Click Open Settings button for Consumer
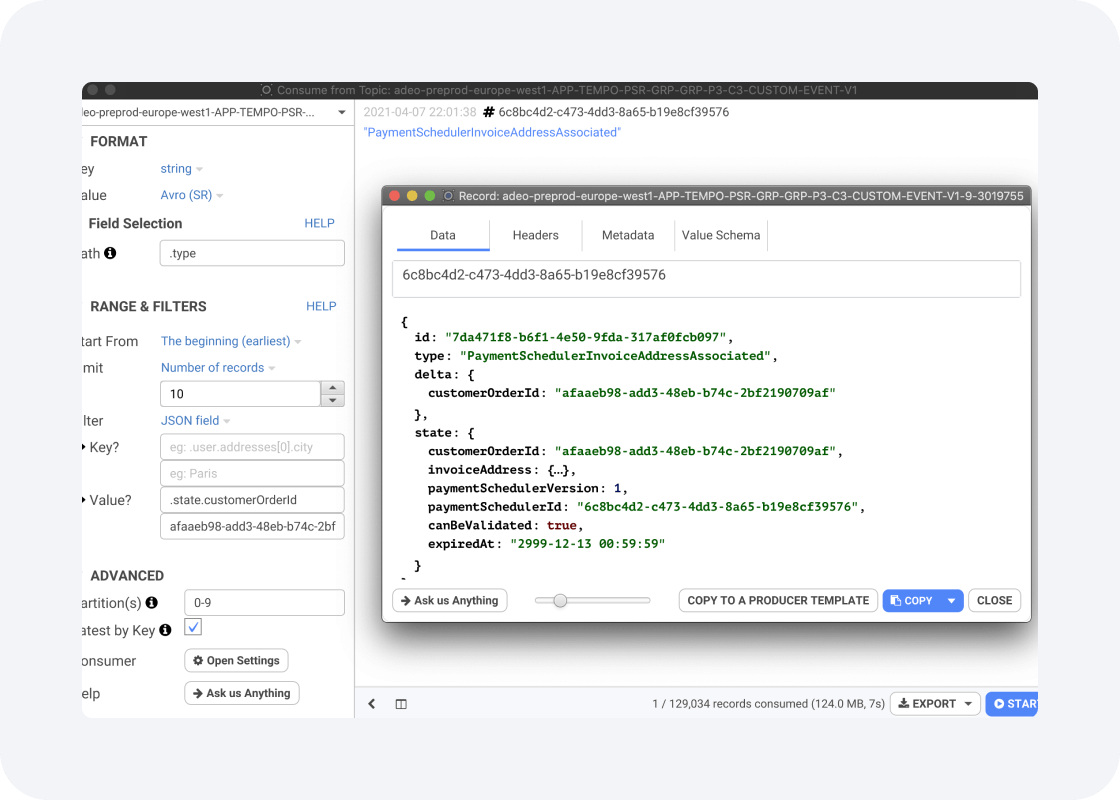This screenshot has width=1120, height=800. tap(236, 661)
